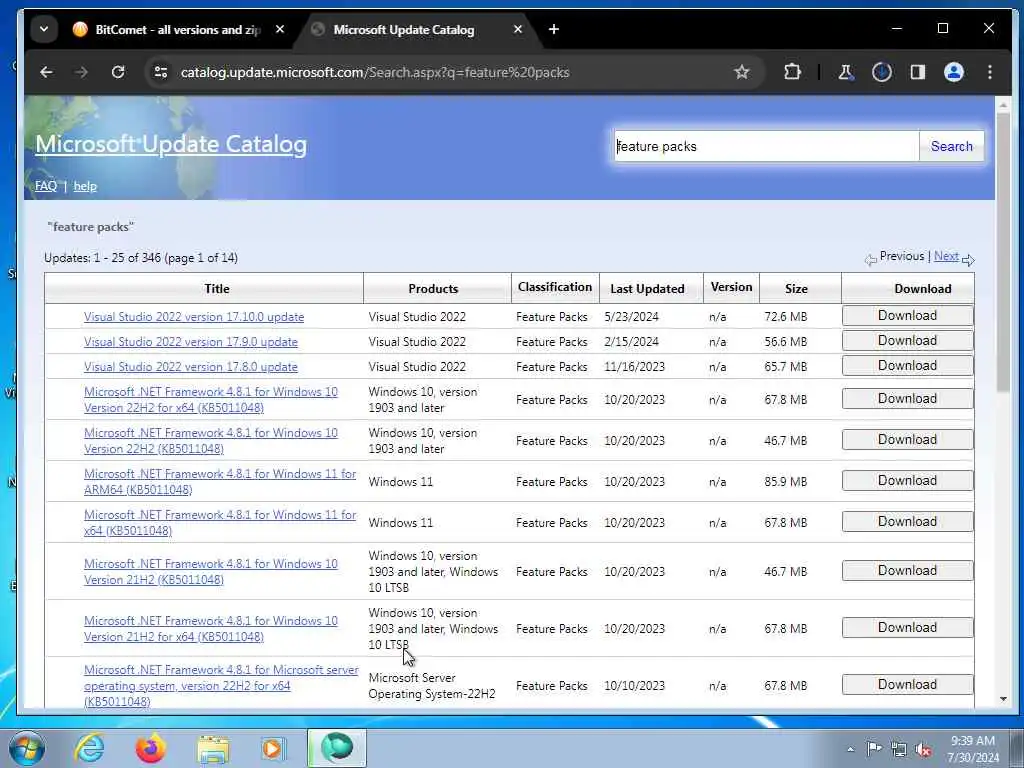Close the Microsoft Update Catalog tab
This screenshot has width=1024, height=768.
click(517, 29)
